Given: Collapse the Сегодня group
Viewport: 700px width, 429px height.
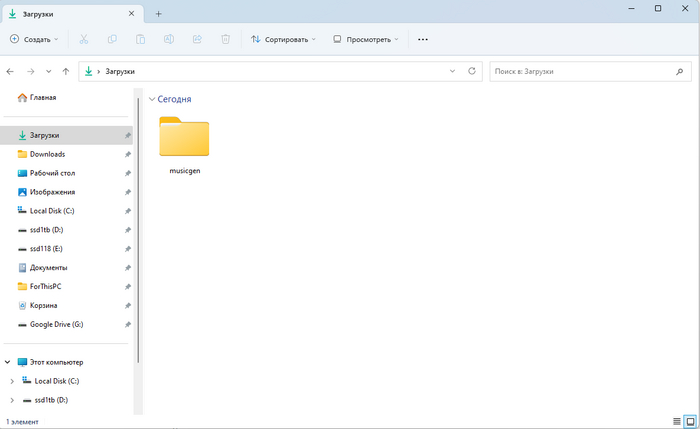Looking at the screenshot, I should (x=152, y=99).
